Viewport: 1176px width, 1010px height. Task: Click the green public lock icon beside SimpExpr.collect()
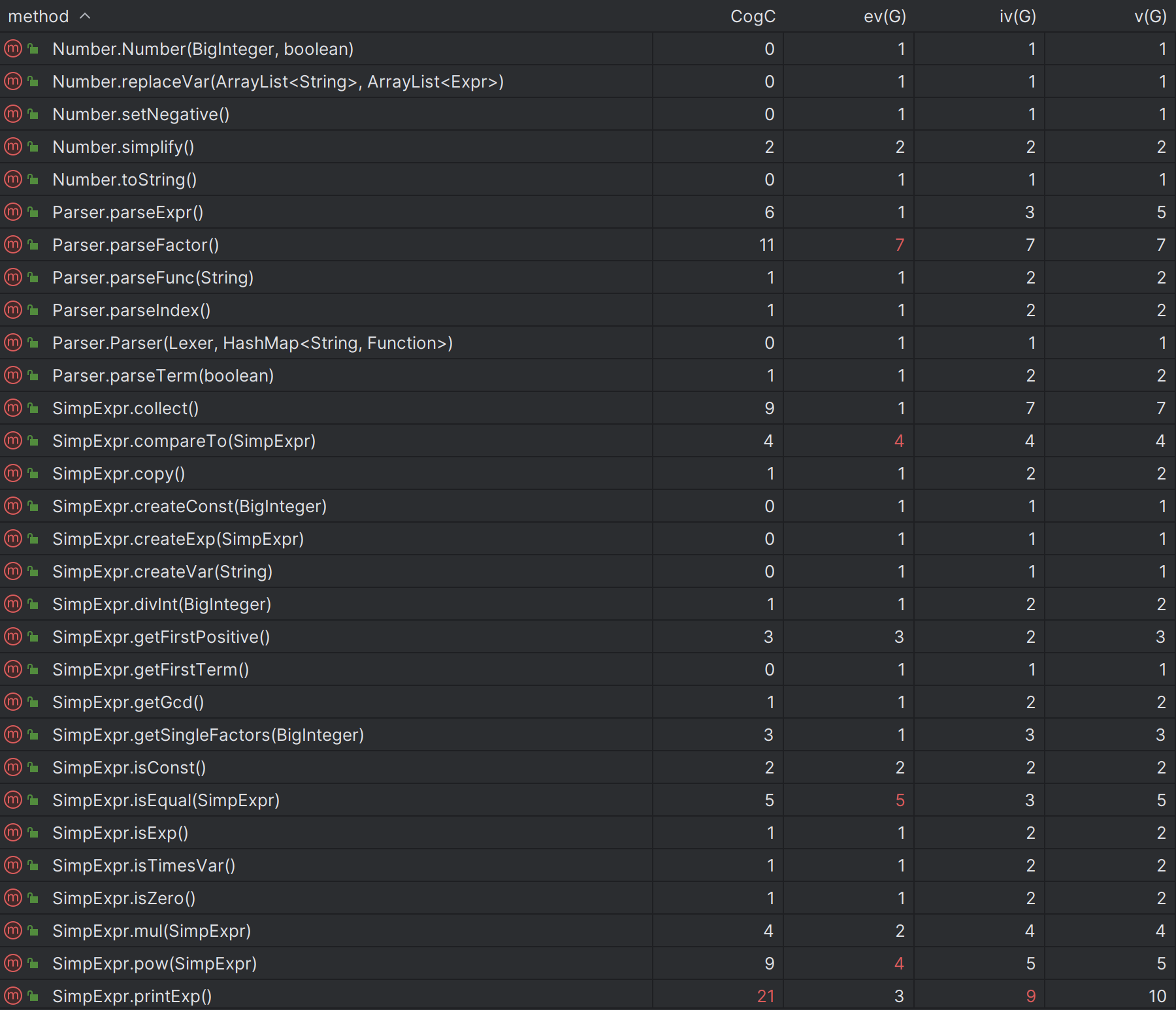point(33,408)
